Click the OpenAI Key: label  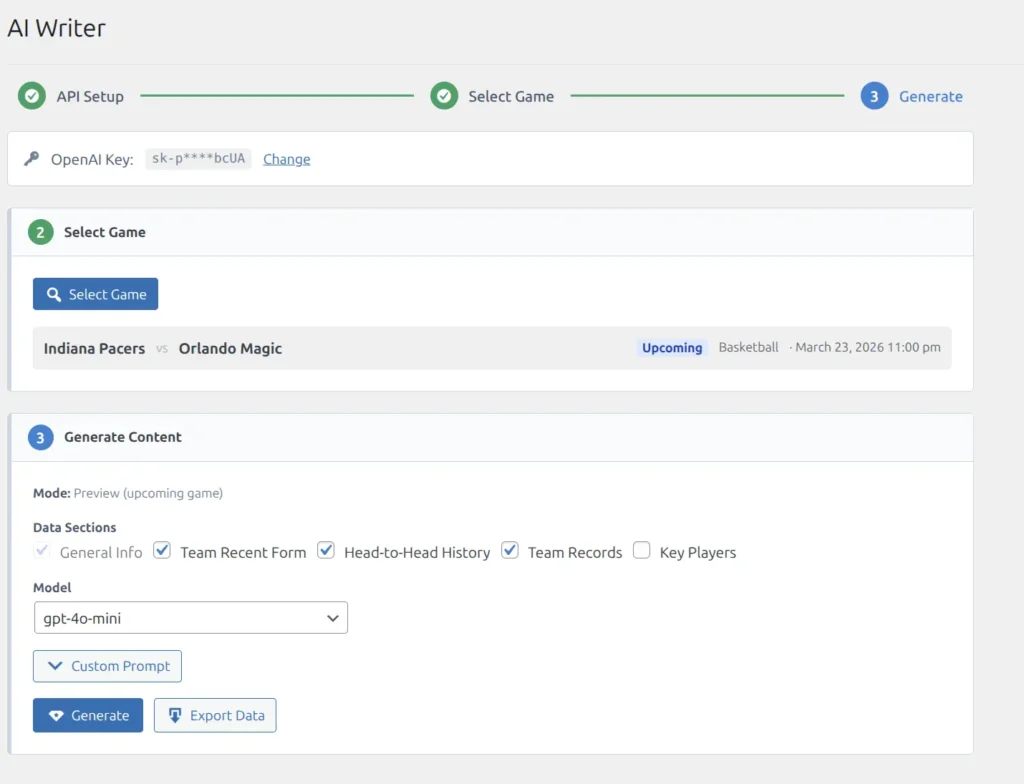[x=92, y=159]
